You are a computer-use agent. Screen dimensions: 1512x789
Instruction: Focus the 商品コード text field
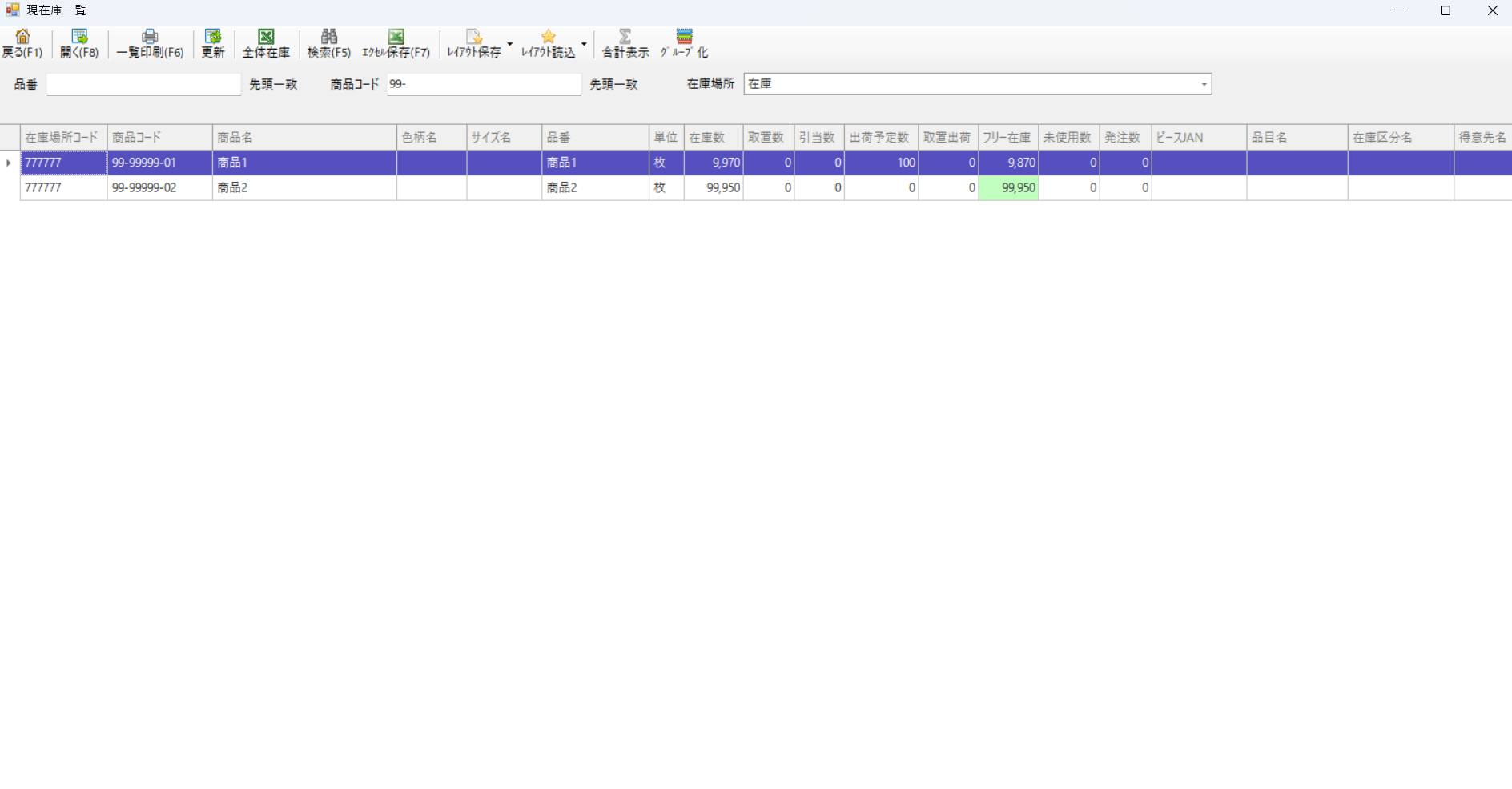tap(484, 84)
